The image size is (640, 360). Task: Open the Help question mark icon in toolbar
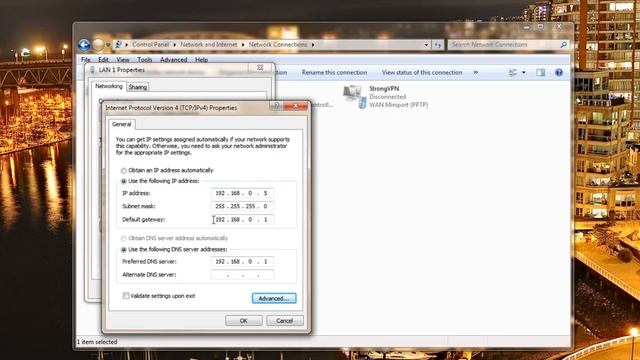click(559, 73)
